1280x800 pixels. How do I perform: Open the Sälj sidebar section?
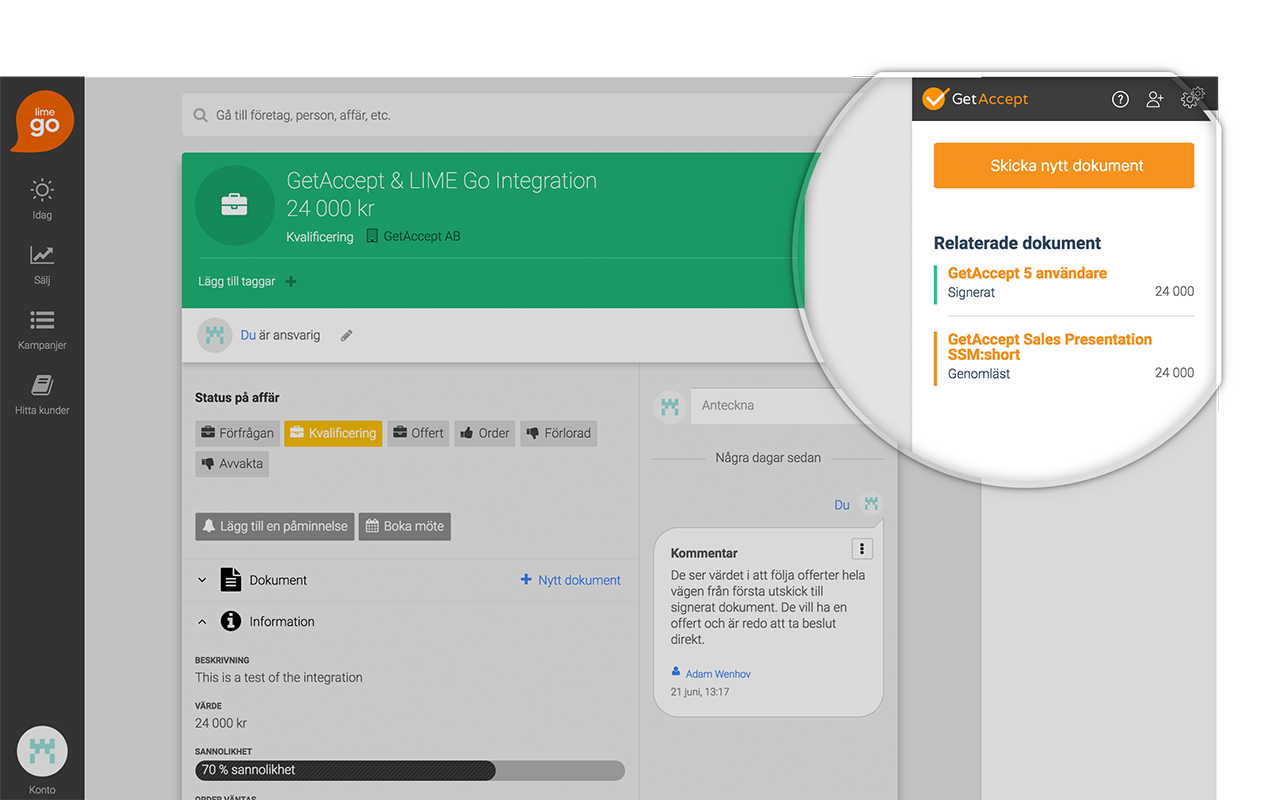click(x=42, y=265)
